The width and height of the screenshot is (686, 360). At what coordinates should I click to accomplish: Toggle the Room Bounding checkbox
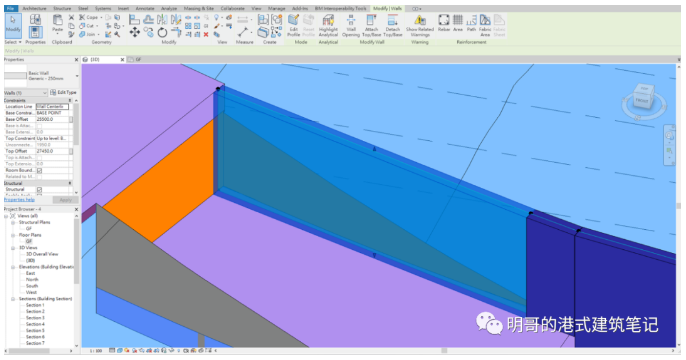click(x=39, y=170)
